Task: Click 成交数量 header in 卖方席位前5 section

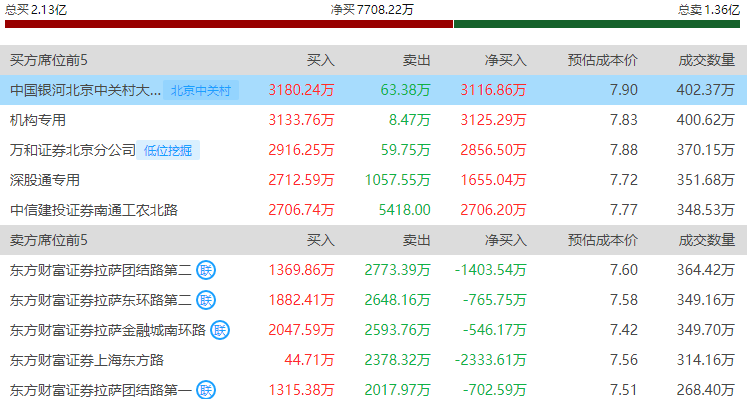Action: (707, 240)
